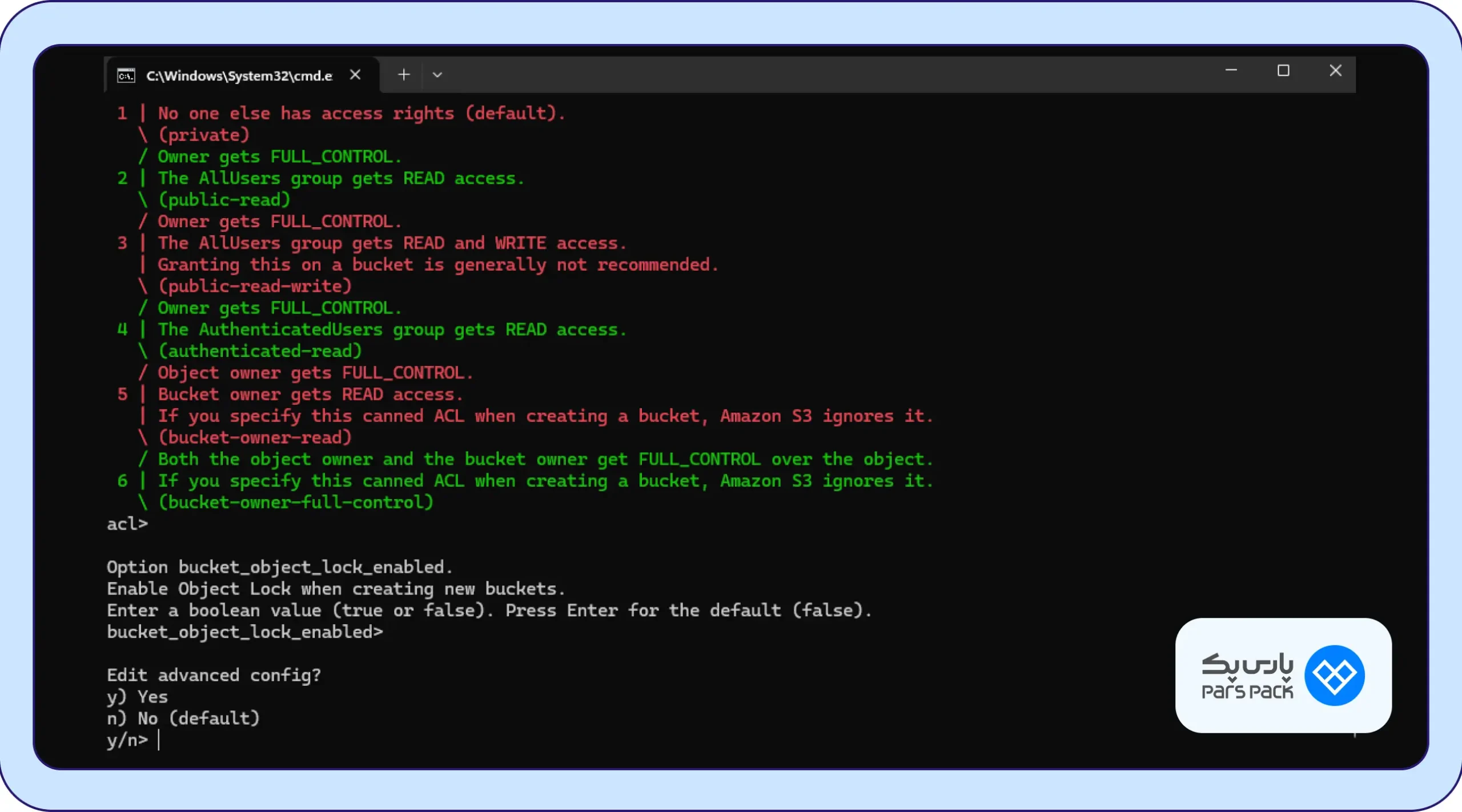Expand the new tab profile dropdown chevron

[437, 75]
